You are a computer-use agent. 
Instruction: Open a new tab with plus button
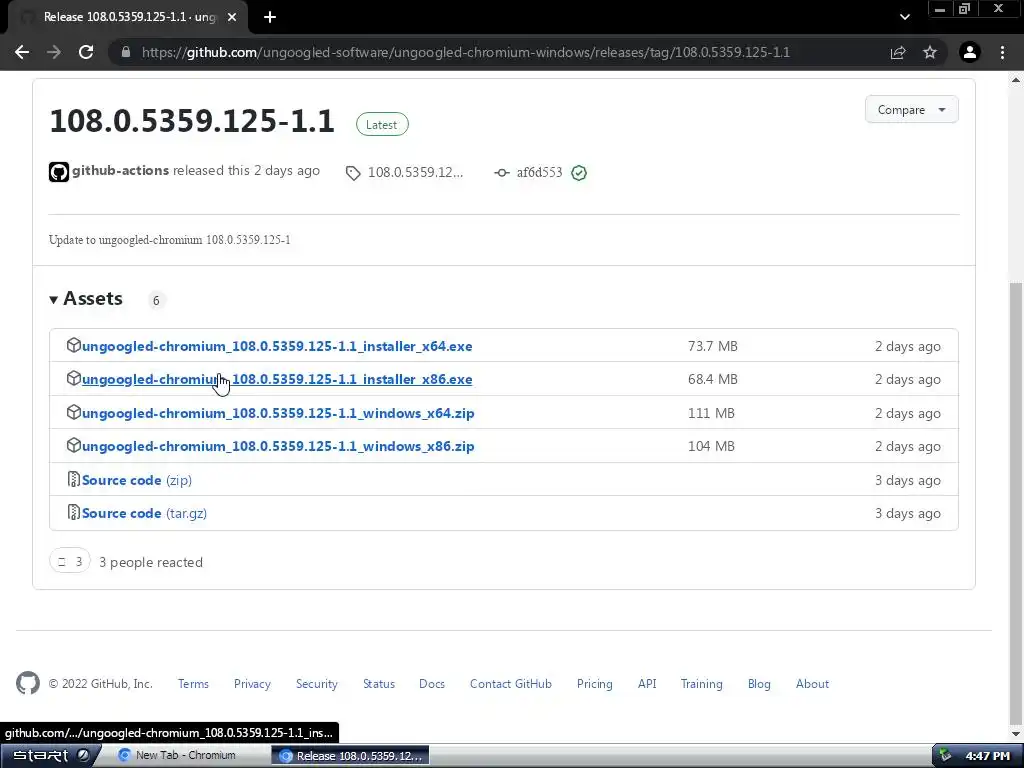[x=270, y=17]
